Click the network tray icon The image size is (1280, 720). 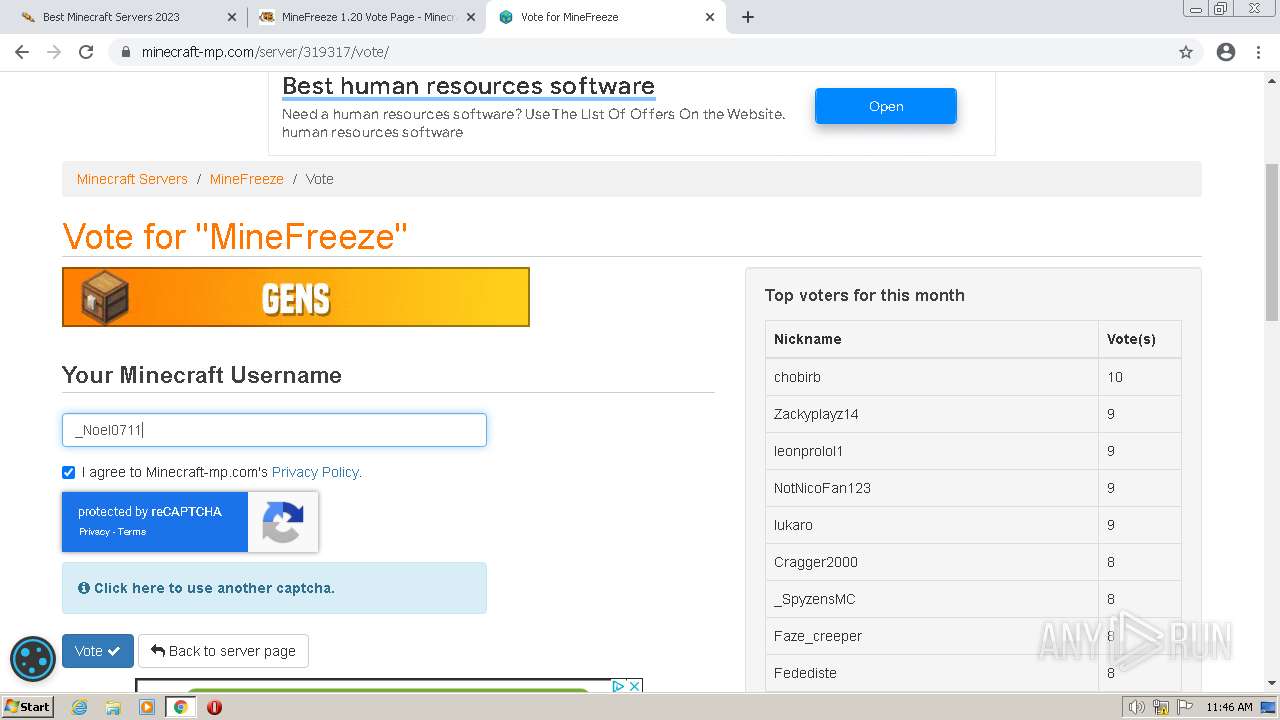[x=1161, y=707]
